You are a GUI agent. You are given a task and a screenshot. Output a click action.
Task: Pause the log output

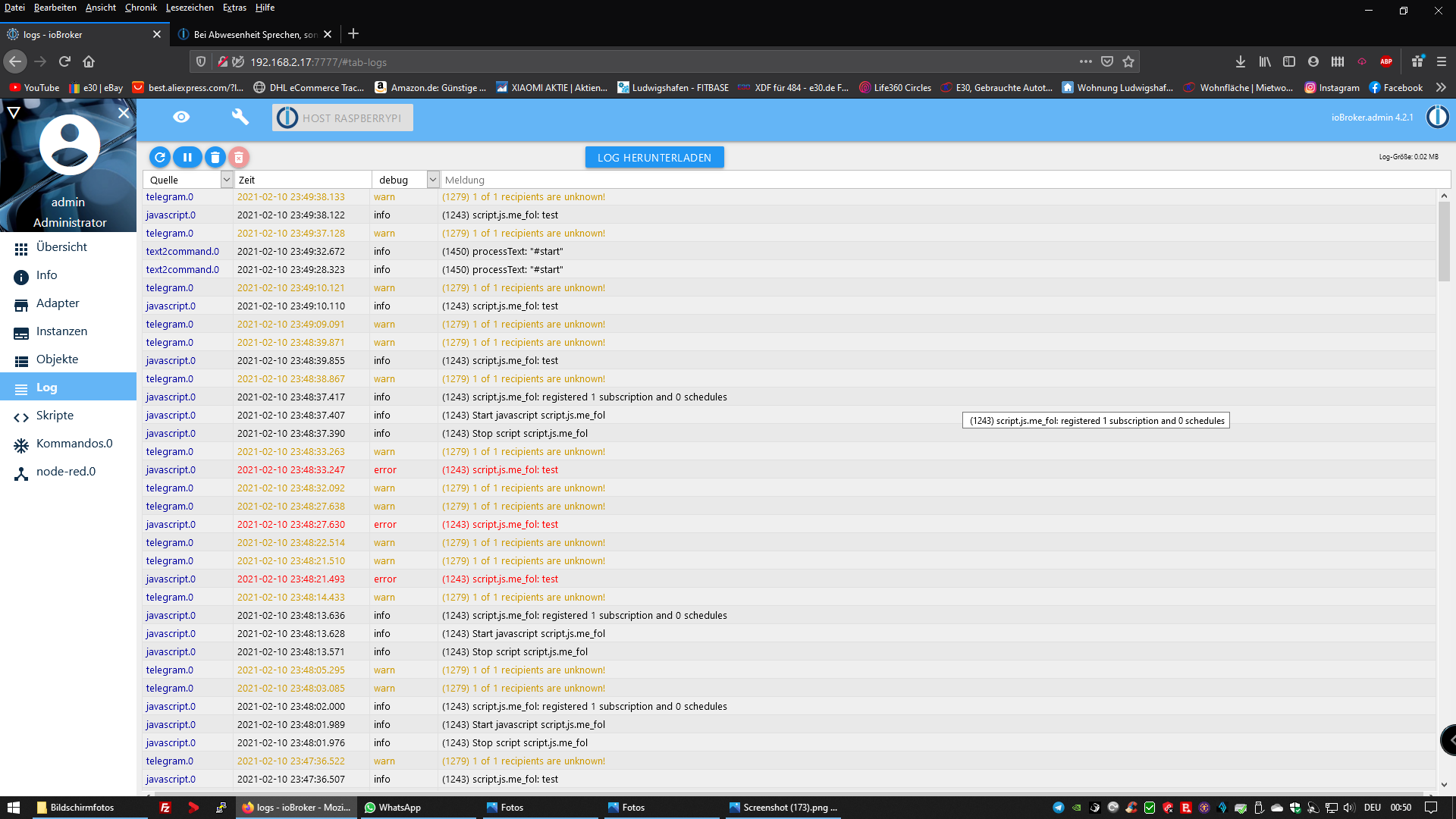coord(187,158)
